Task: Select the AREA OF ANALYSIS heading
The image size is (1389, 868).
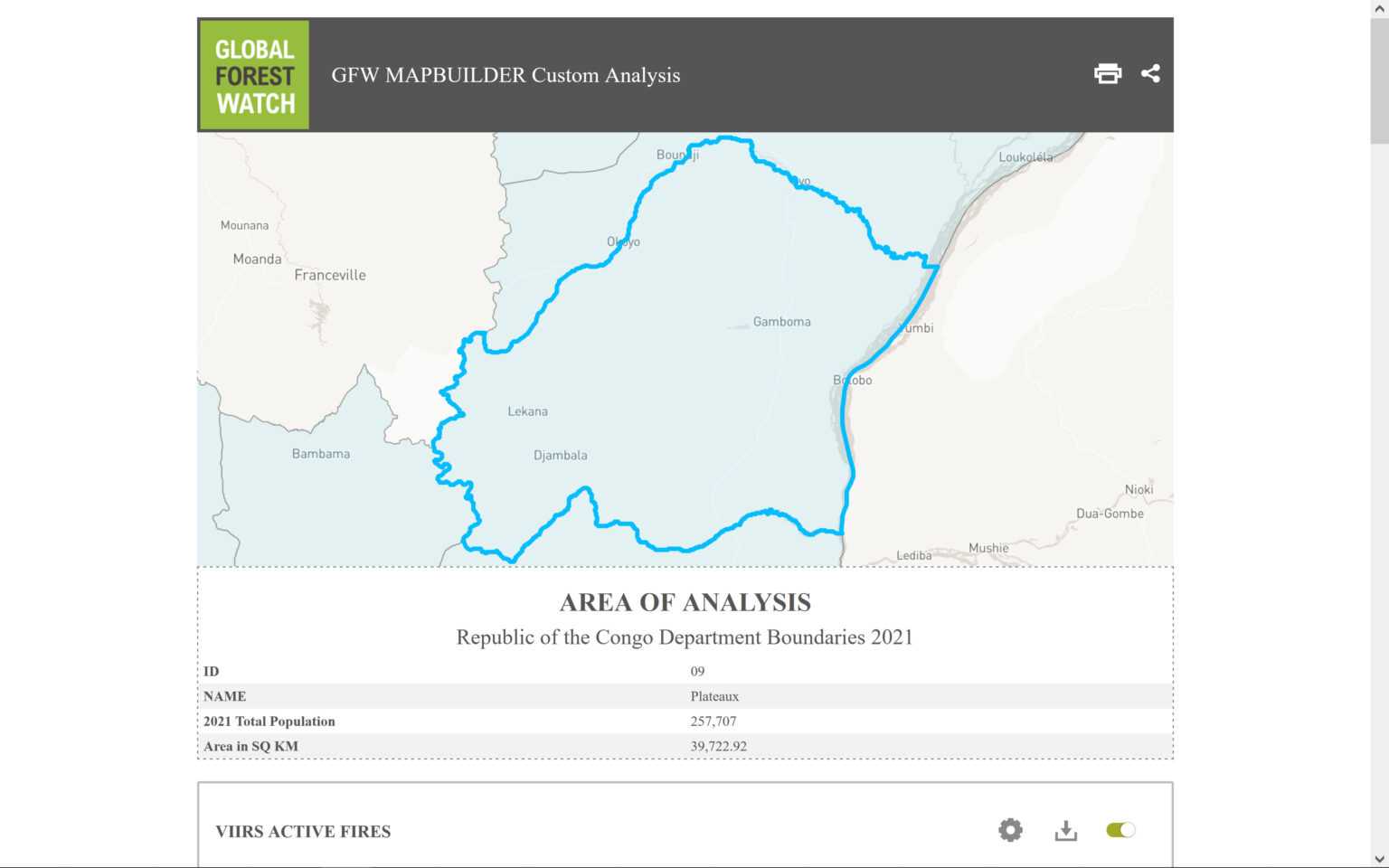Action: click(685, 602)
